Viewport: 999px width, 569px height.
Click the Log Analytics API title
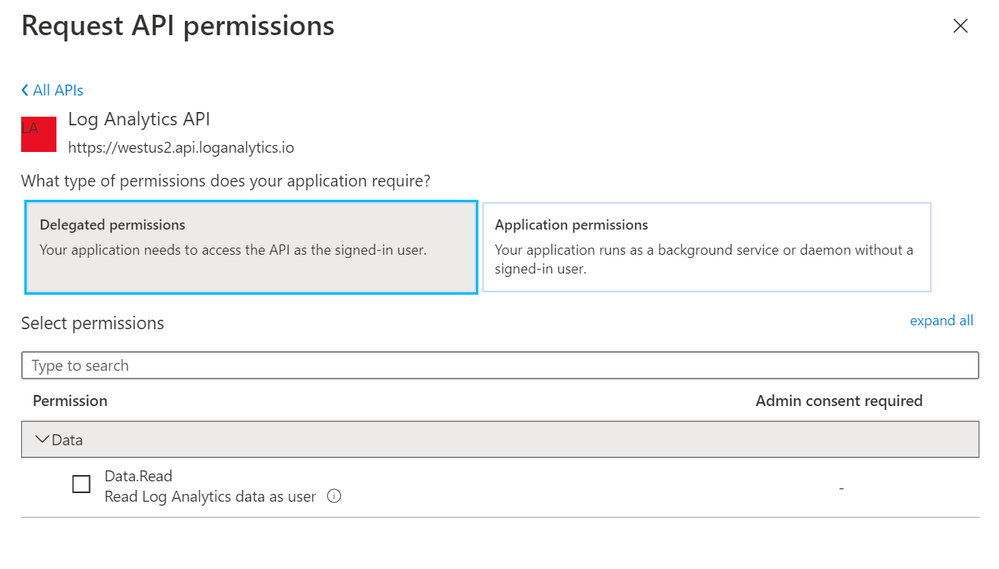click(139, 119)
